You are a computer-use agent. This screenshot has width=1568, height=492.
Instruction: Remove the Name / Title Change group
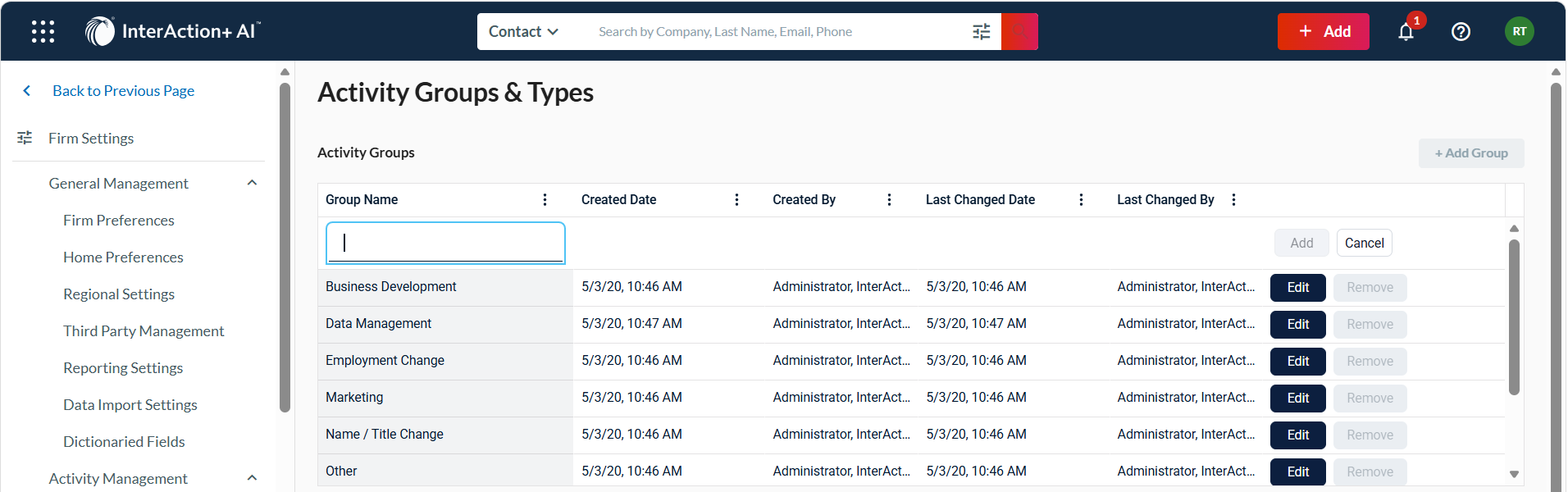click(1370, 435)
